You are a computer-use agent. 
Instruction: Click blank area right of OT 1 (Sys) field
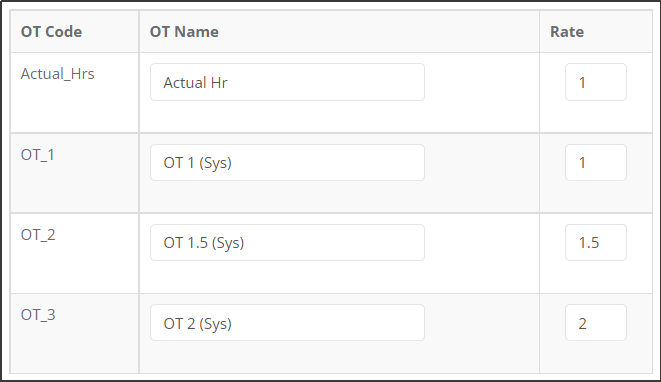(481, 163)
